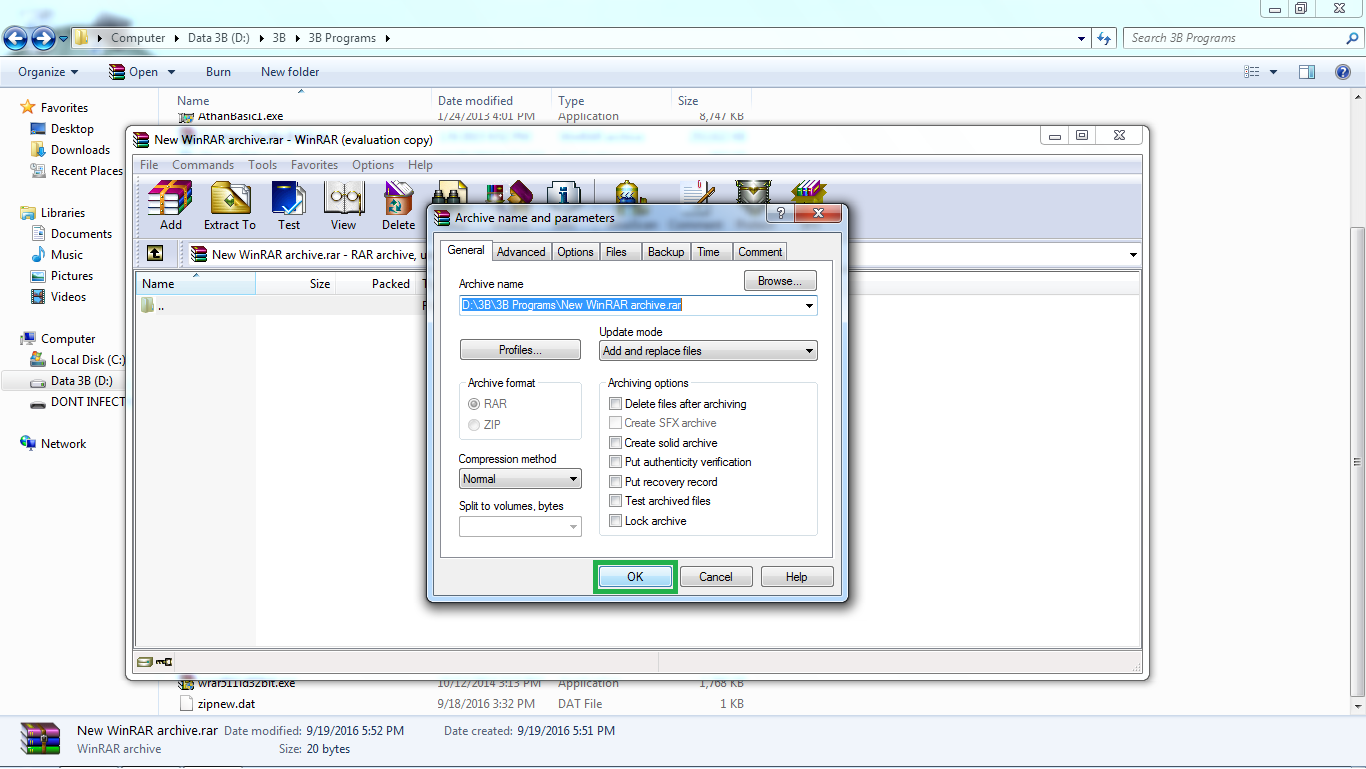
Task: Open Music library in sidebar
Action: [57, 255]
